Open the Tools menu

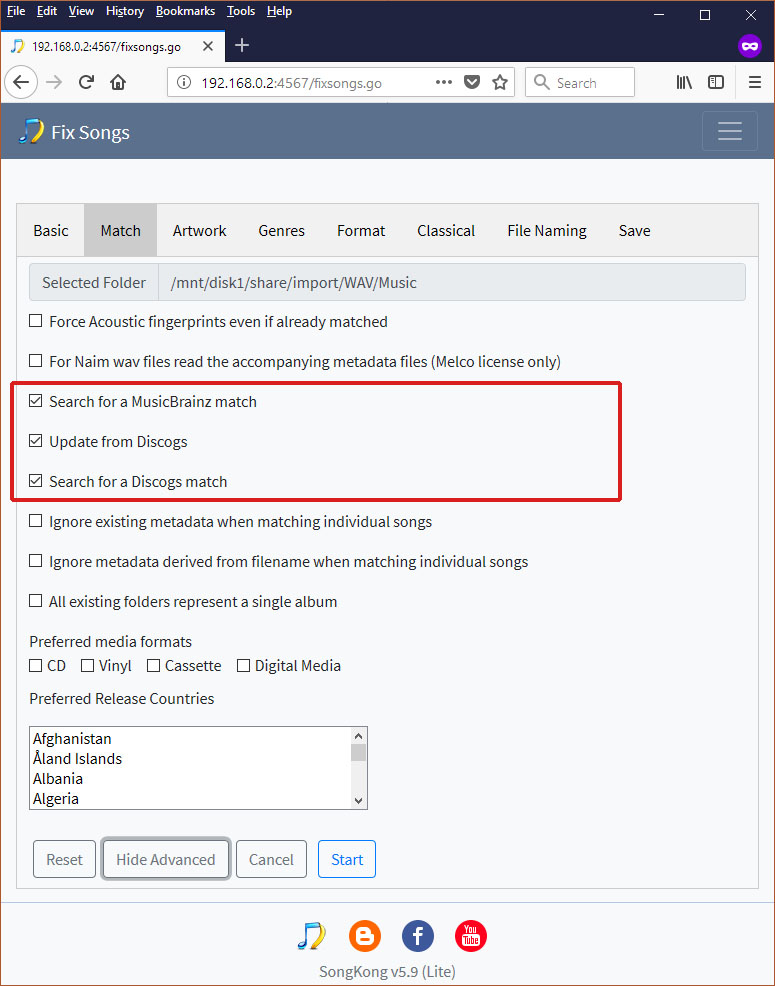click(241, 11)
